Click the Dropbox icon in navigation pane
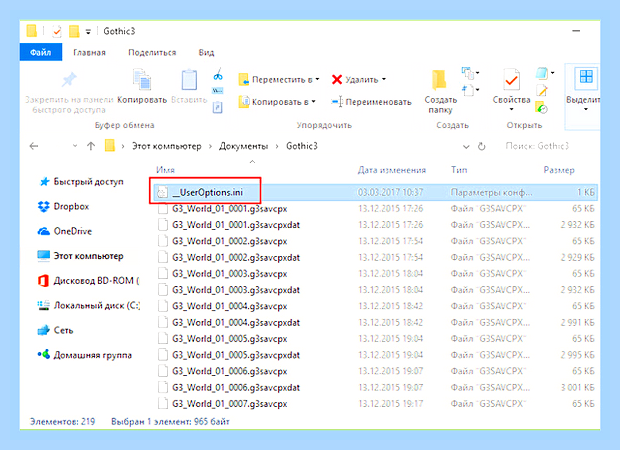This screenshot has width=620, height=450. pos(43,206)
